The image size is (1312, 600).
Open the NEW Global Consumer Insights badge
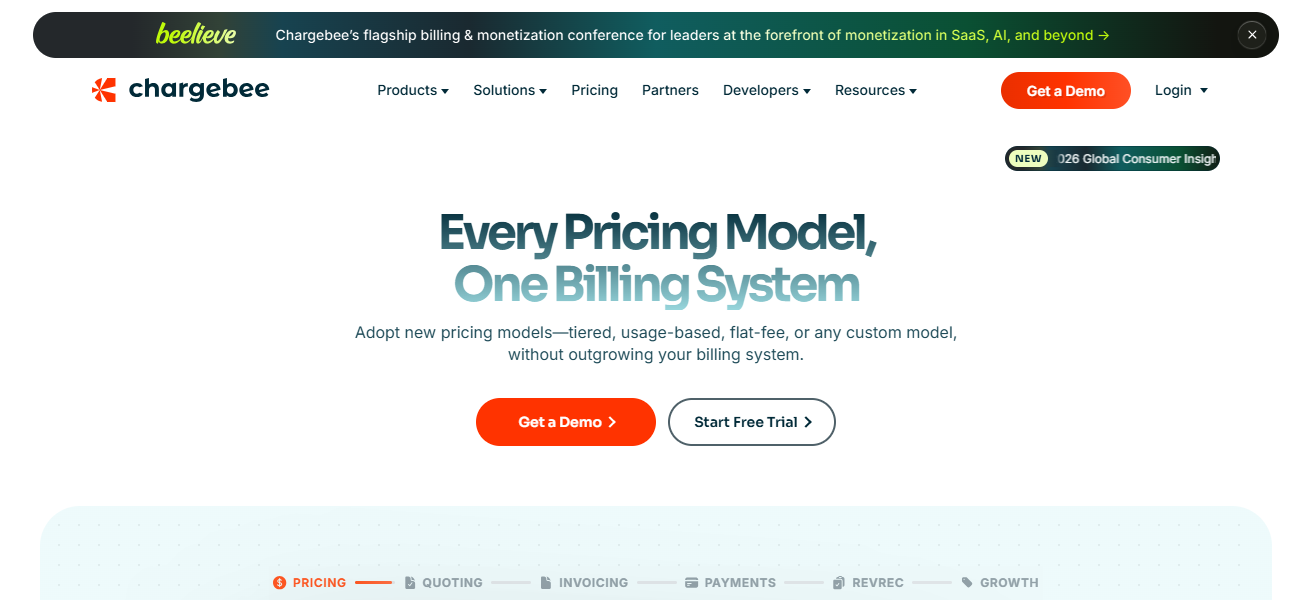(1112, 159)
